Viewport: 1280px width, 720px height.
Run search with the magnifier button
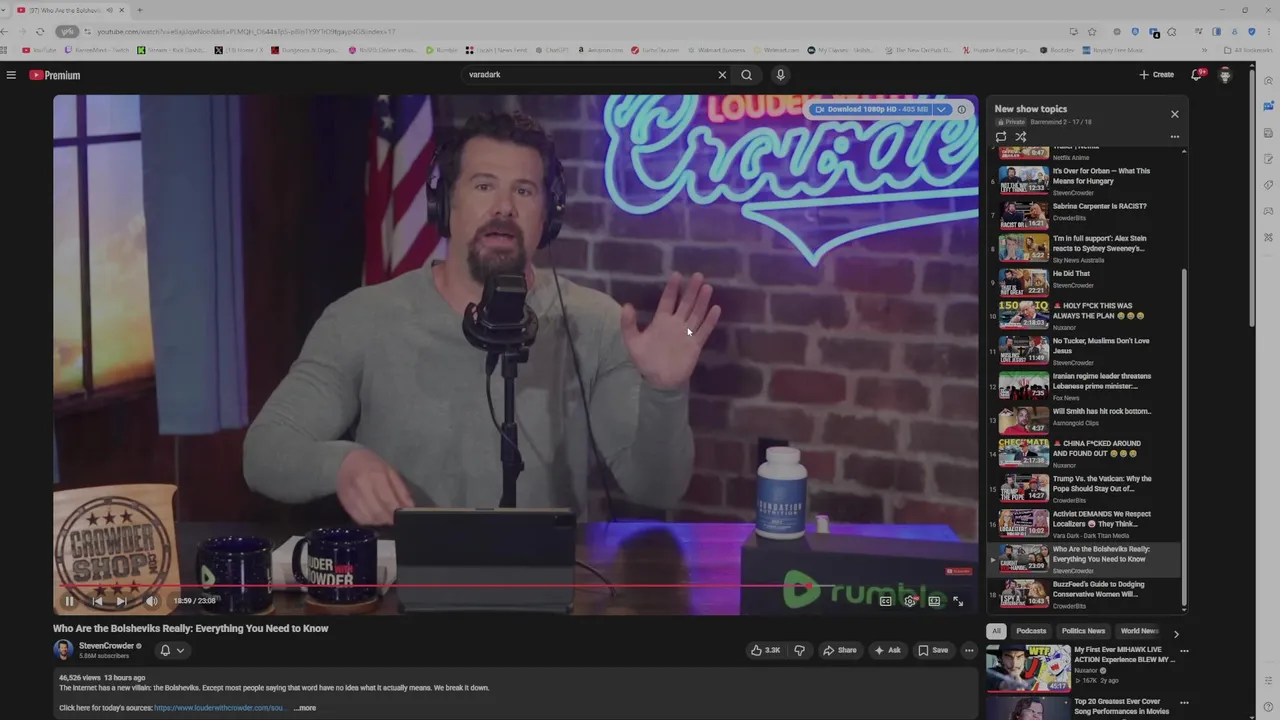click(746, 75)
